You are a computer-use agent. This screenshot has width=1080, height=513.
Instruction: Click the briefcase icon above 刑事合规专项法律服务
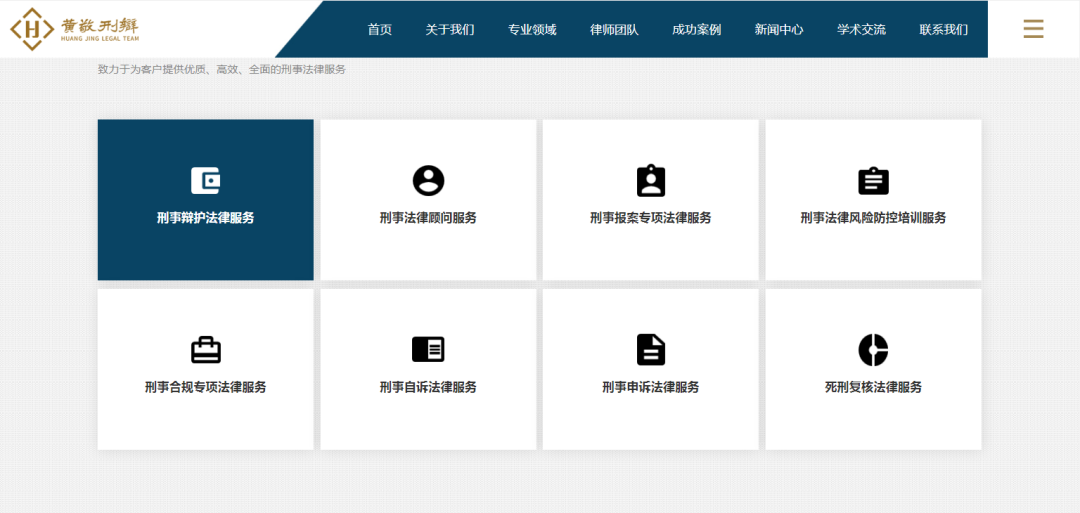[x=205, y=350]
